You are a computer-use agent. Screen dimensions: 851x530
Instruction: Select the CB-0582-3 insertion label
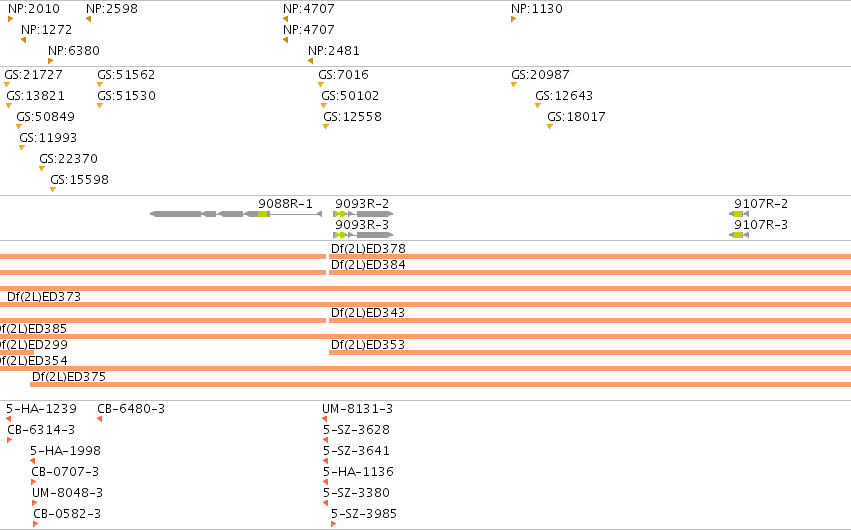(x=67, y=514)
